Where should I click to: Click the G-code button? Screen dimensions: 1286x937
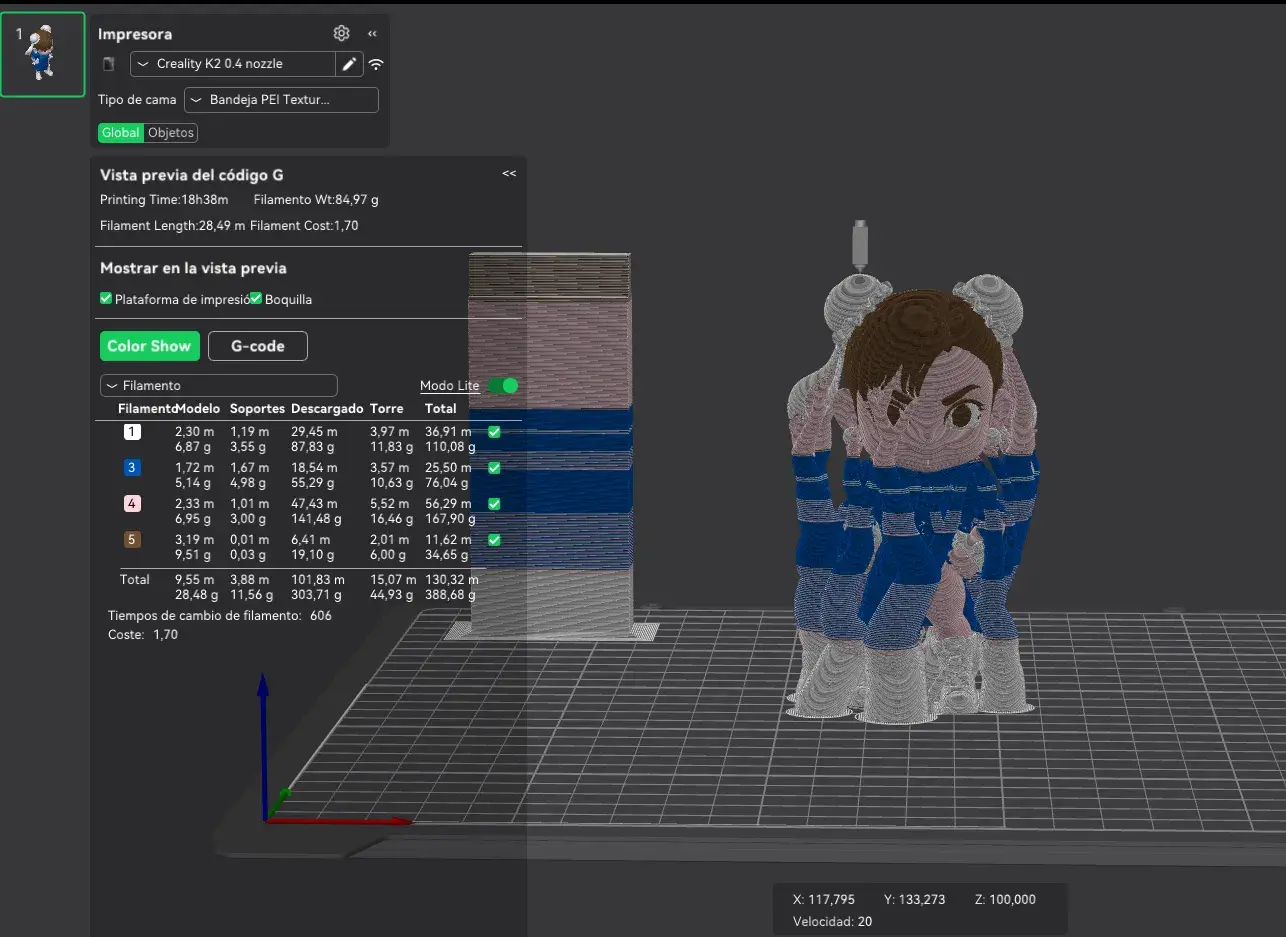pyautogui.click(x=258, y=346)
